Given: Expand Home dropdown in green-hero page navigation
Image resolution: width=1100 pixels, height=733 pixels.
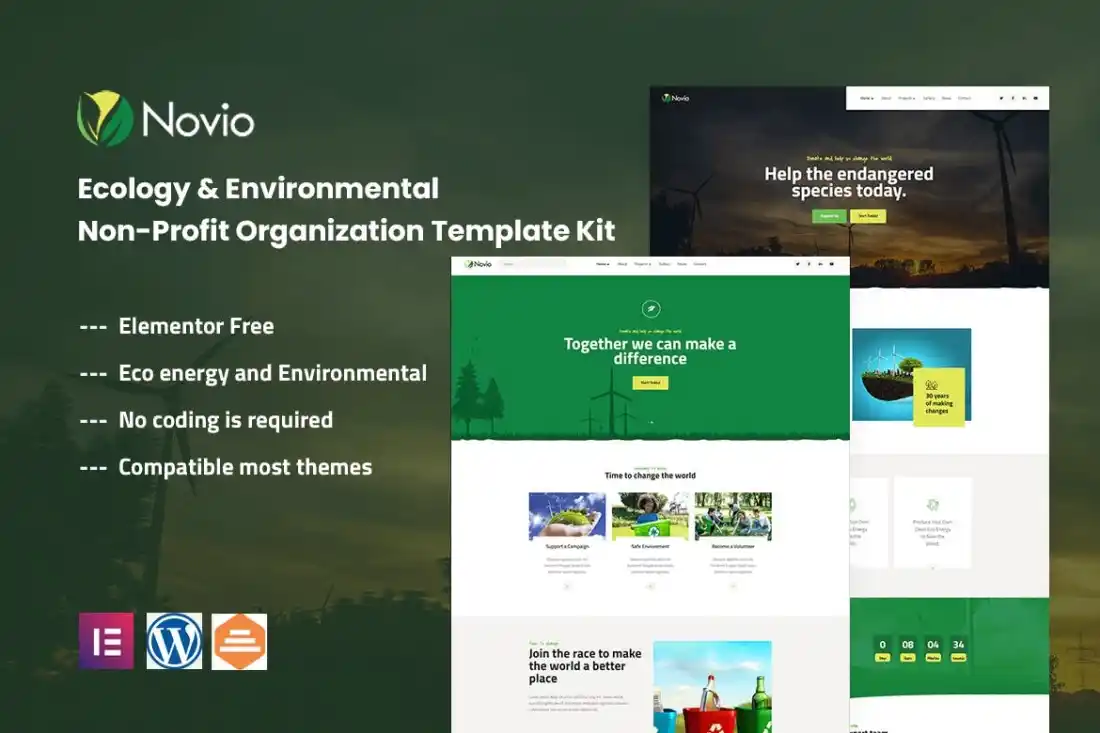Looking at the screenshot, I should pyautogui.click(x=603, y=264).
